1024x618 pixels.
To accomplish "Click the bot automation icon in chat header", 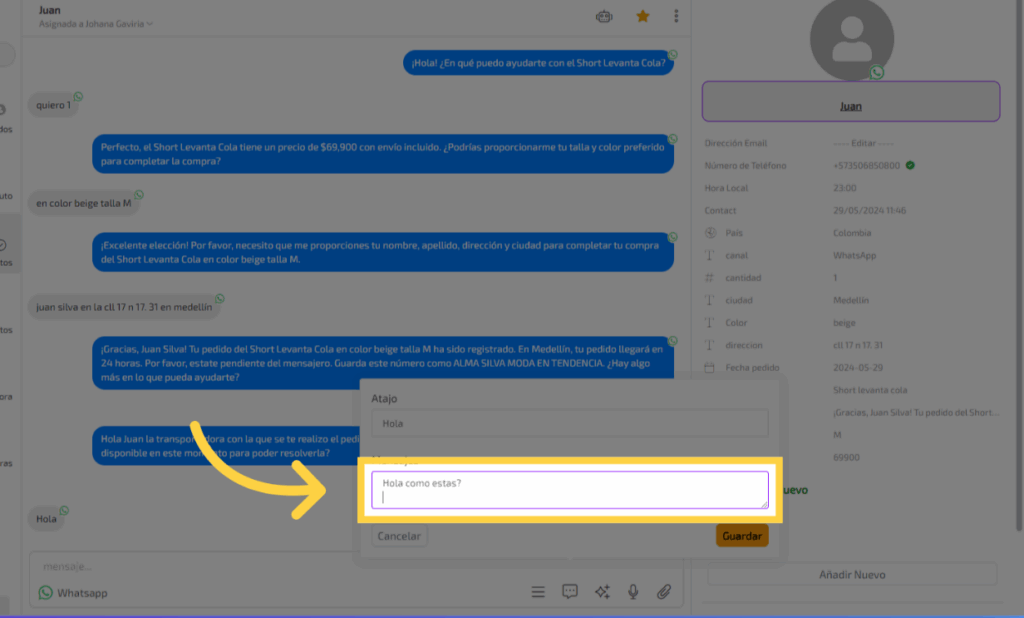I will coord(604,16).
